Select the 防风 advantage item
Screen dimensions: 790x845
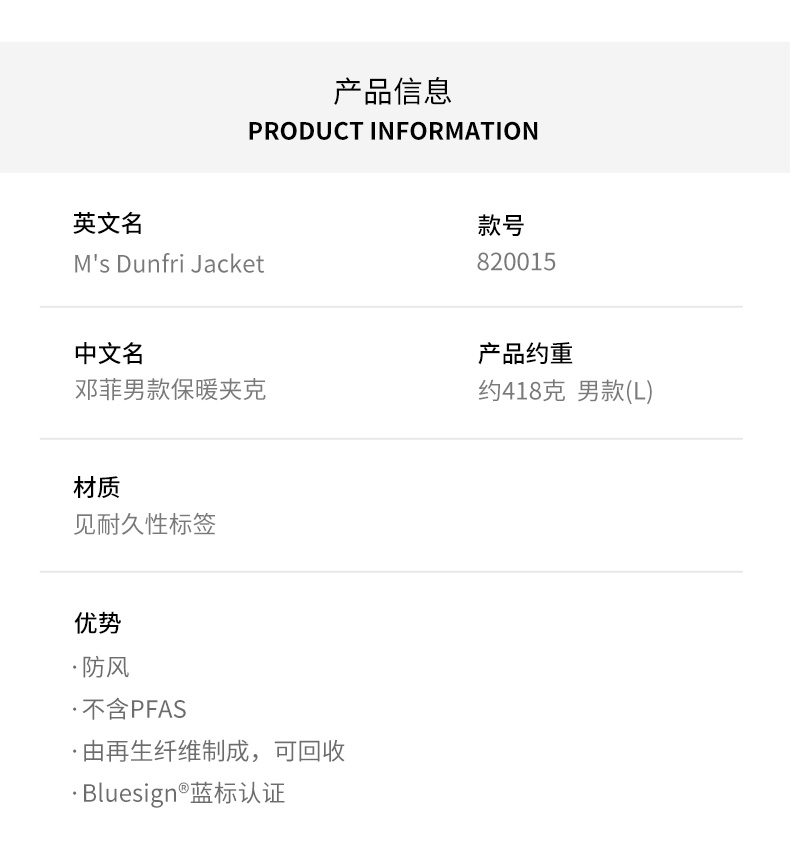point(105,667)
